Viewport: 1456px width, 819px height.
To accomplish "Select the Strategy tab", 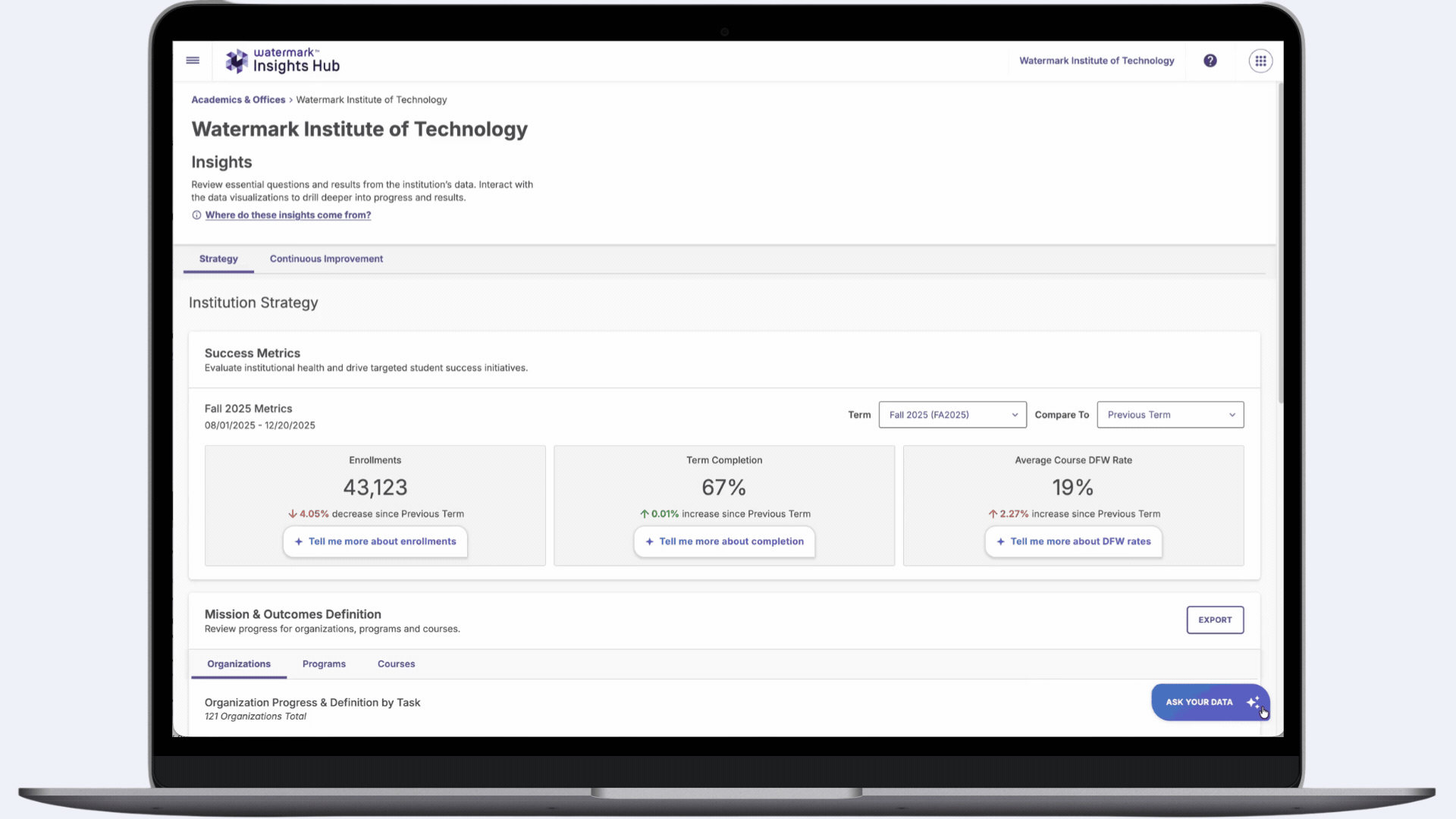I will click(x=218, y=259).
